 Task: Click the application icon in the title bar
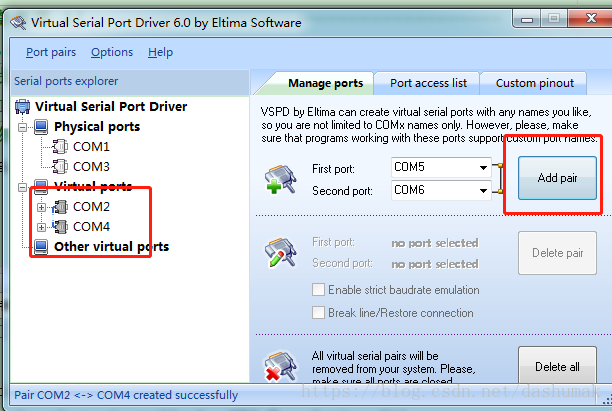point(18,22)
